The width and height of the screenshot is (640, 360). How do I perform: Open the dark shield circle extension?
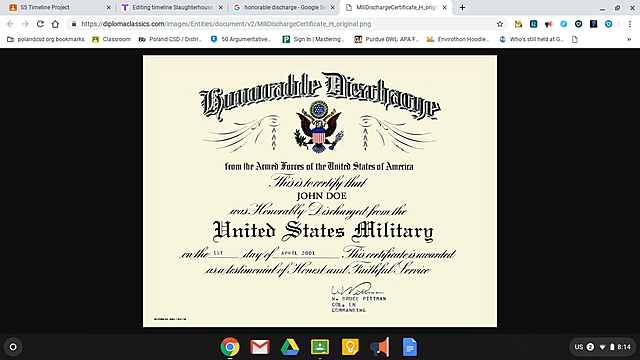coord(578,24)
